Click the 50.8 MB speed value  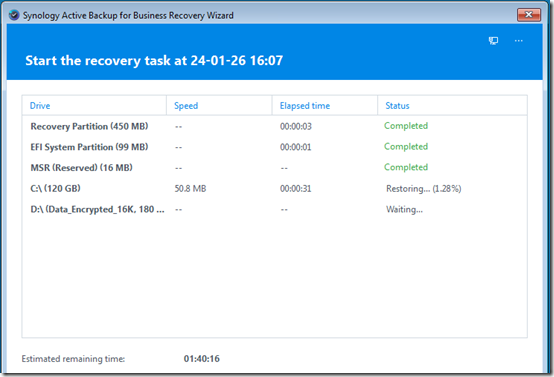(x=190, y=188)
